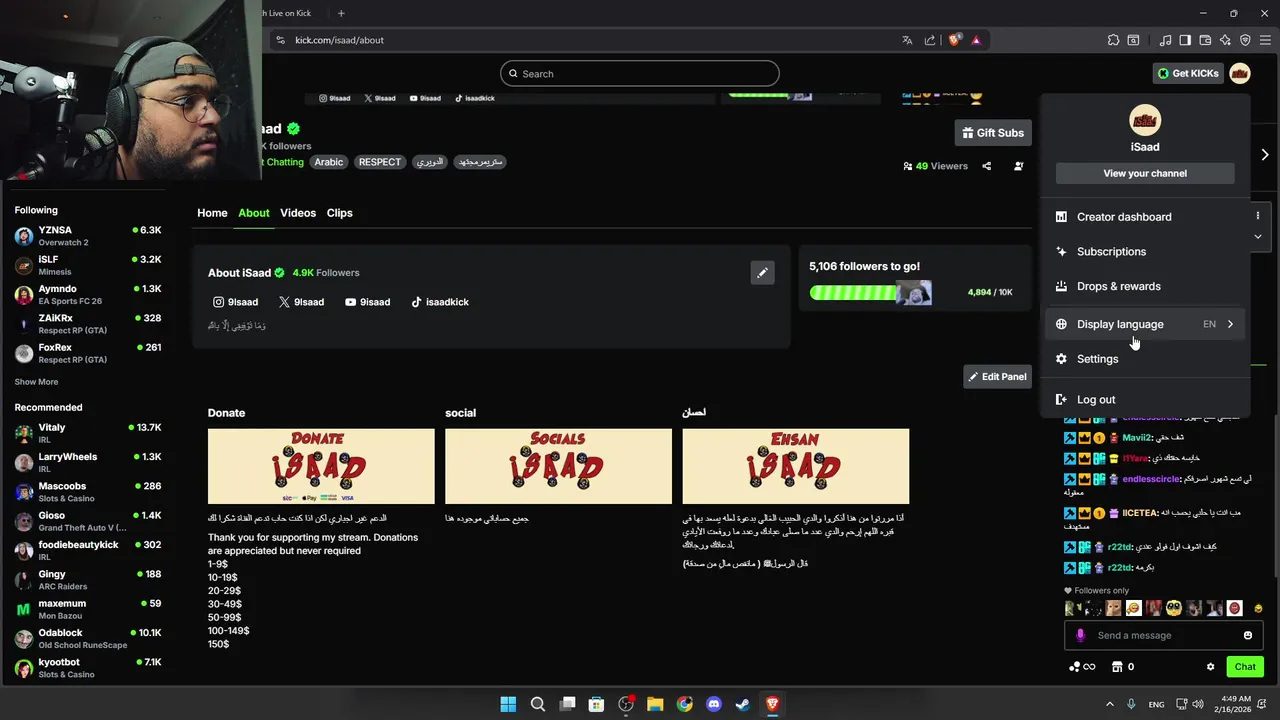Show hidden icons in system tray

[x=1109, y=704]
